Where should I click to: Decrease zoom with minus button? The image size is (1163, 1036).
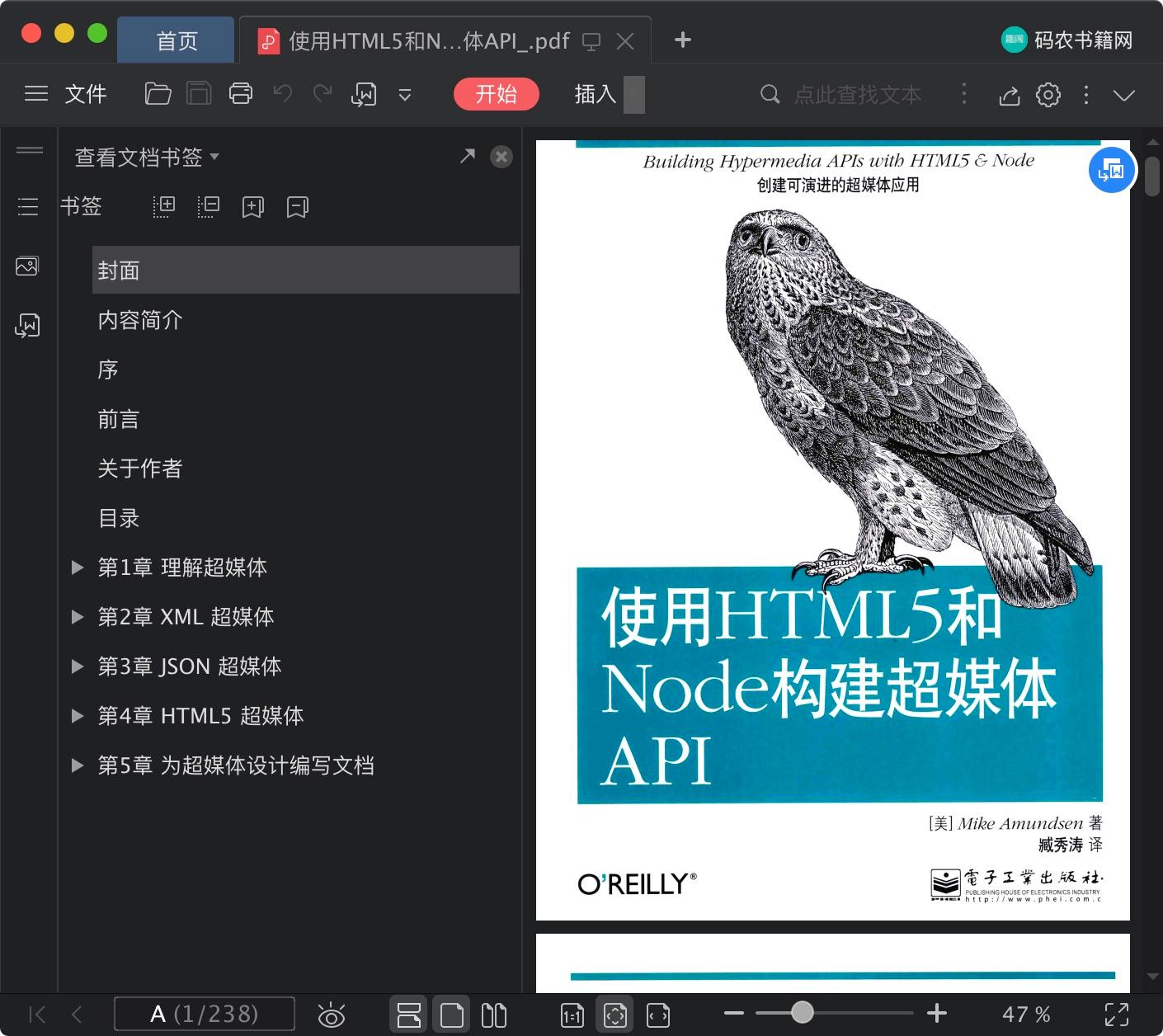(734, 1013)
